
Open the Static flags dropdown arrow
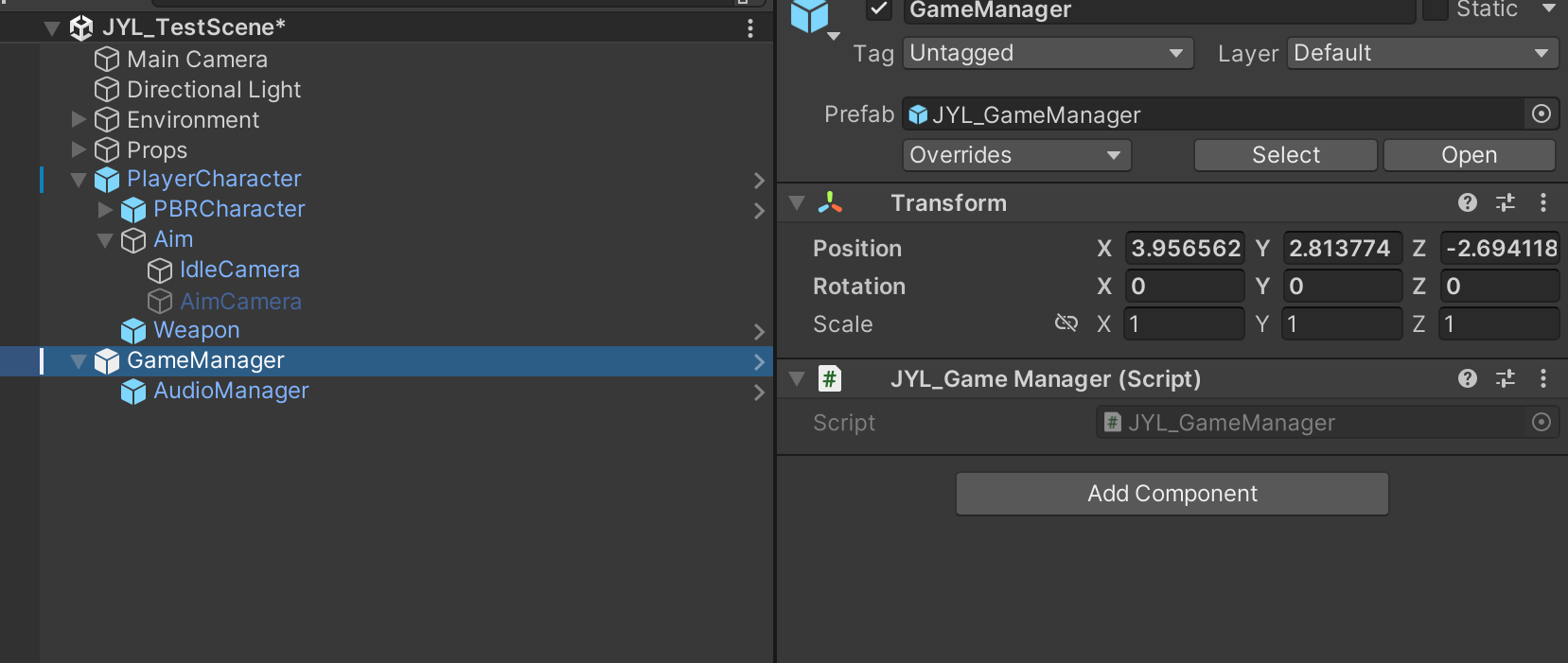[x=1549, y=9]
